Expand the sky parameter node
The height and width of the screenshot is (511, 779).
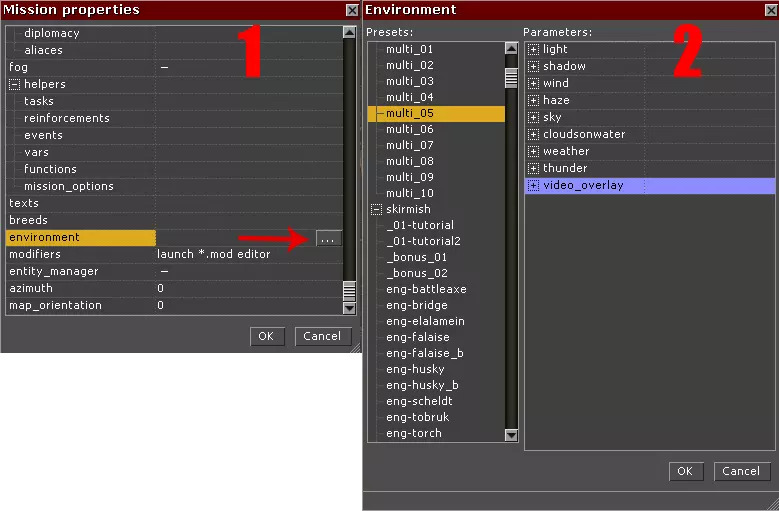click(x=533, y=117)
